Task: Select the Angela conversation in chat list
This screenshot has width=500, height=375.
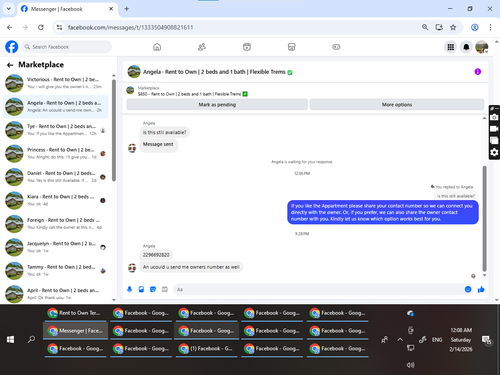Action: [55, 107]
